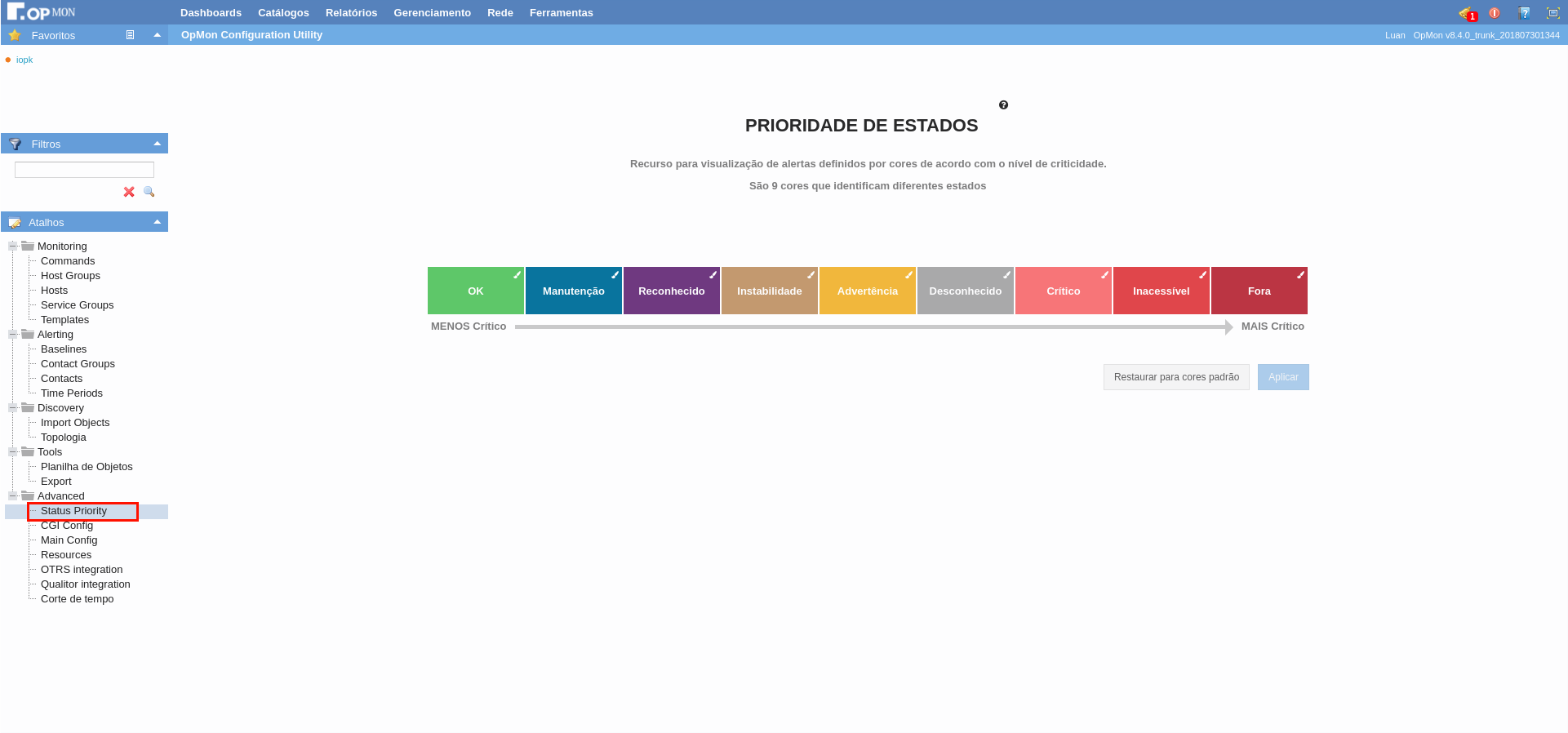Click Restaurar para cores padrão button
The height and width of the screenshot is (733, 1568).
[x=1175, y=377]
